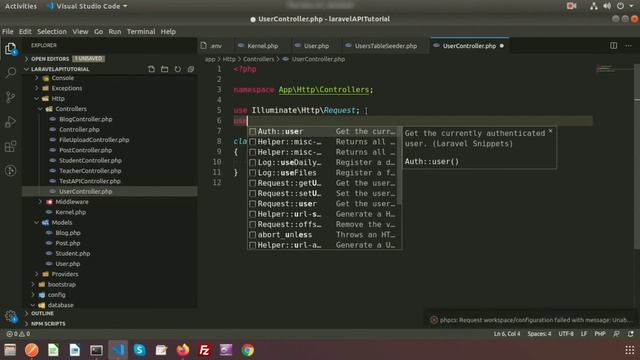Open the Selection menu

click(x=51, y=31)
